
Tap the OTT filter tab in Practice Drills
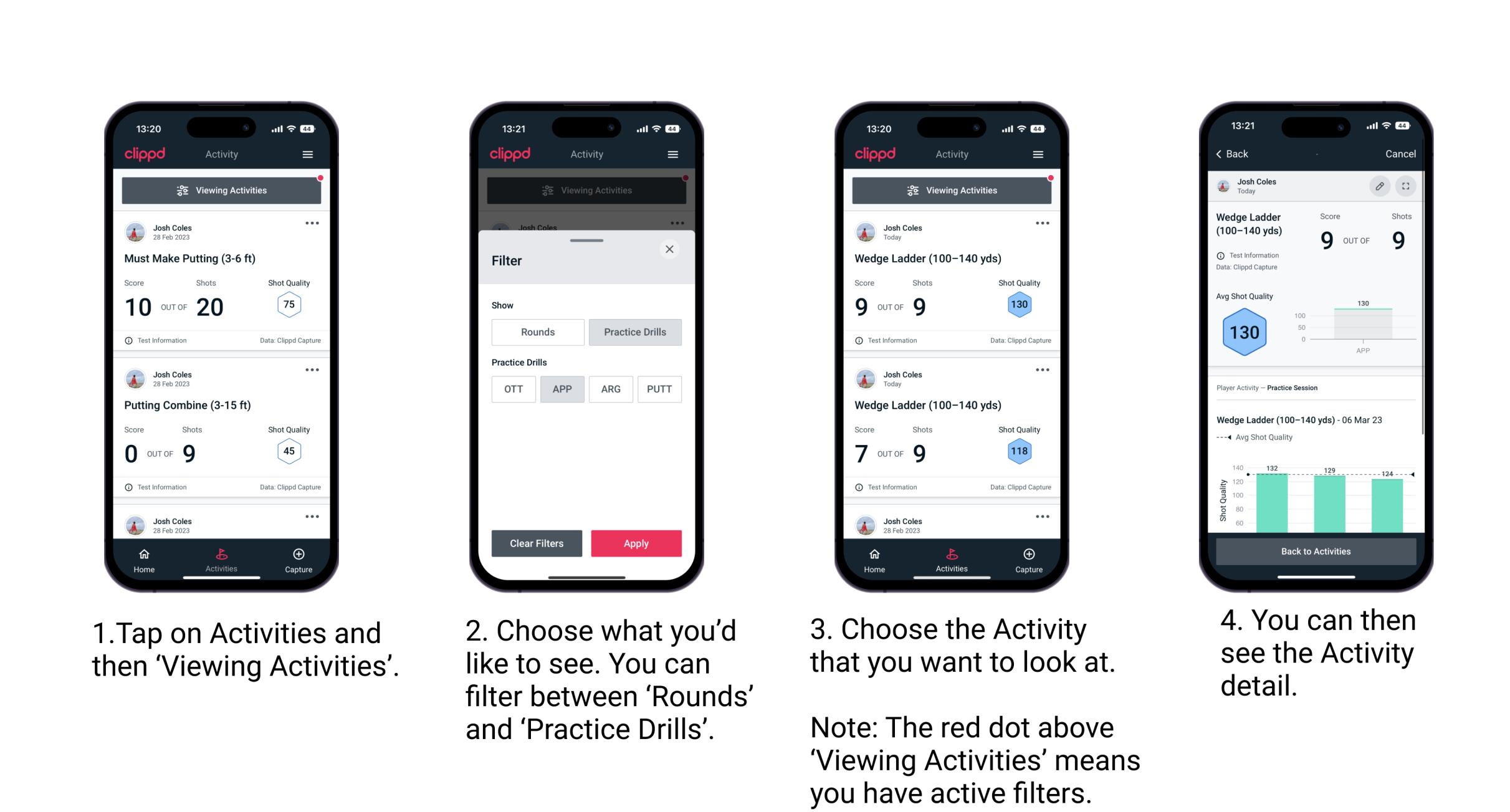511,388
